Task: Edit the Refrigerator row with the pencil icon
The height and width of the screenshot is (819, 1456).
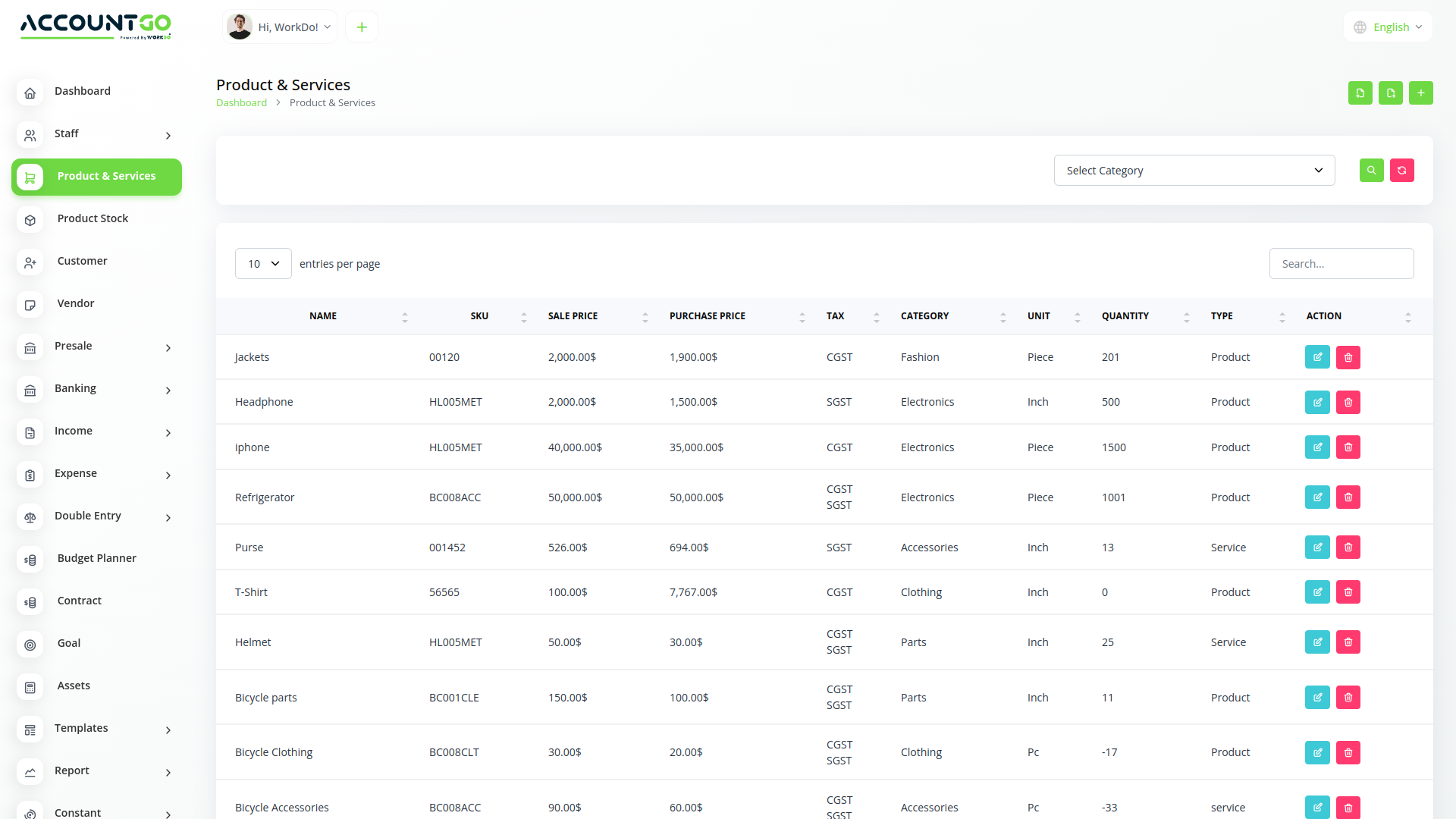Action: 1317,497
